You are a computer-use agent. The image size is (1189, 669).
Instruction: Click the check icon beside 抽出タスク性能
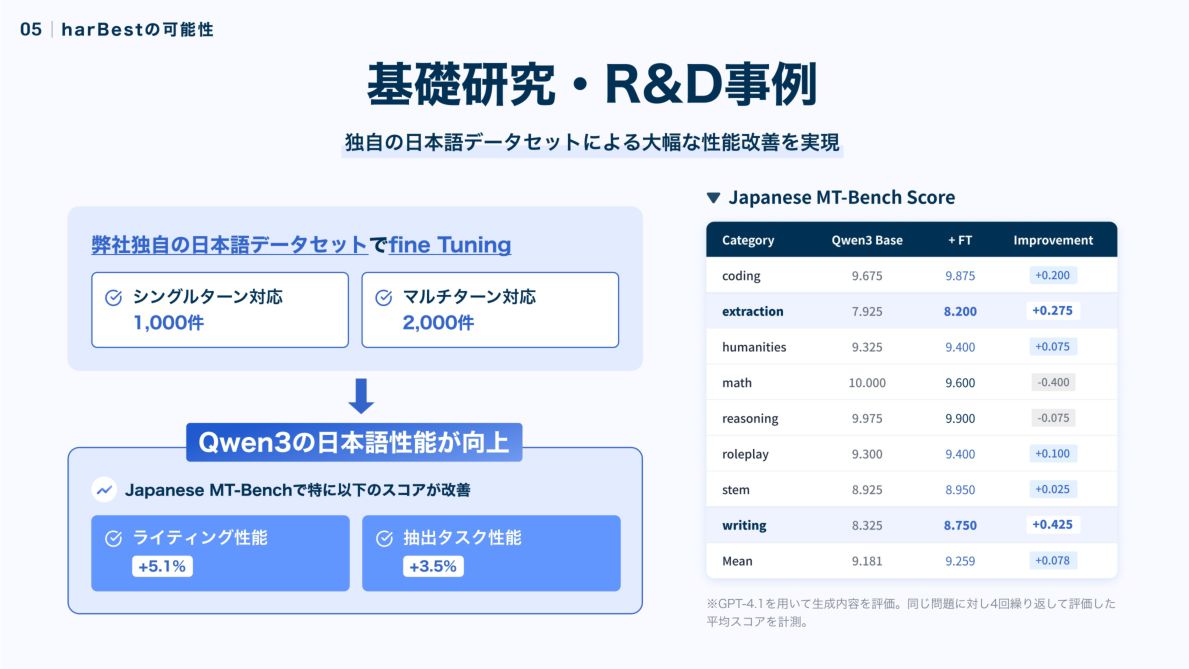384,539
